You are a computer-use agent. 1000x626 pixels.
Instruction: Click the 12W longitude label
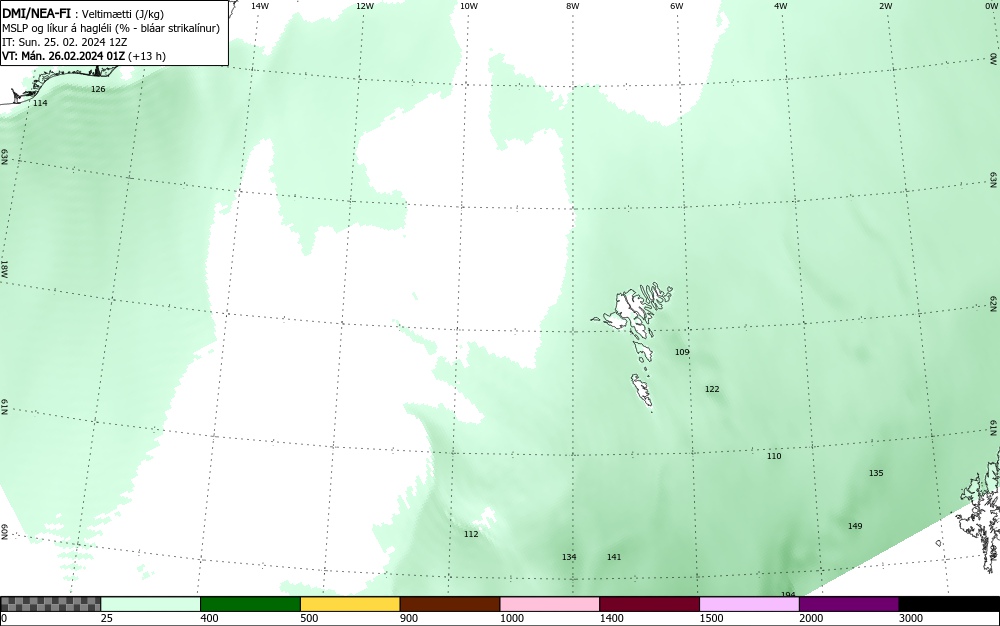[364, 6]
